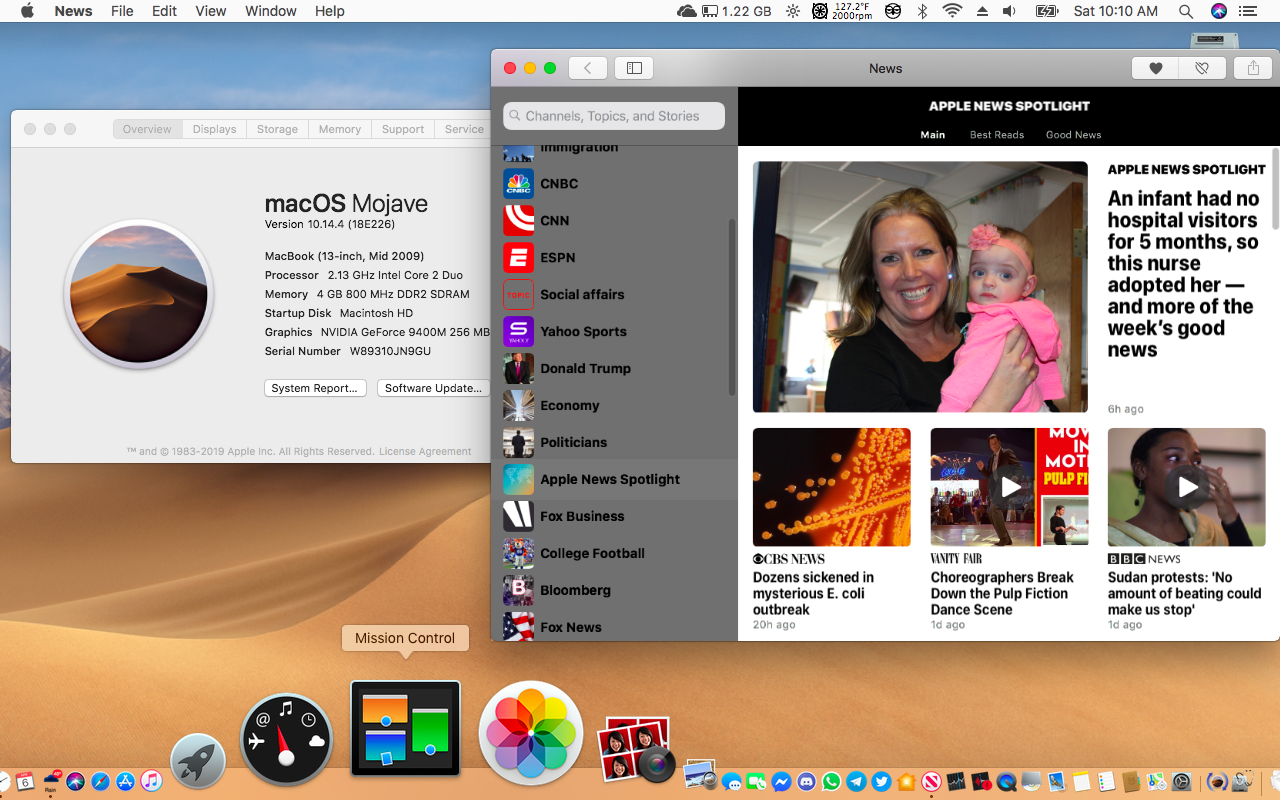
Task: Toggle the News sidebar button
Action: click(634, 68)
